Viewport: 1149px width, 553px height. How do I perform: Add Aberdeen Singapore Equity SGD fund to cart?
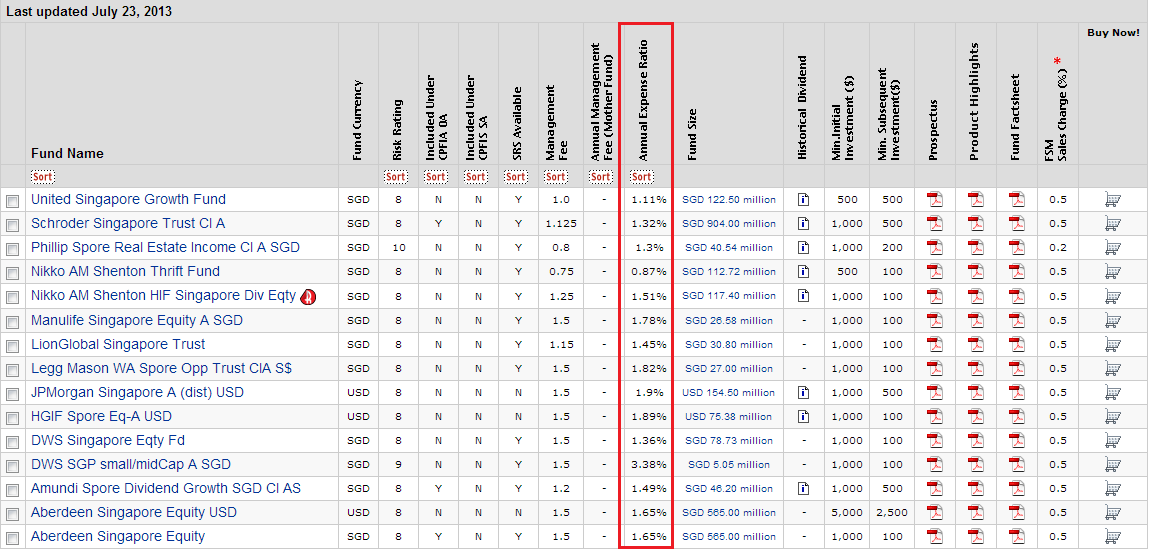(x=1112, y=537)
